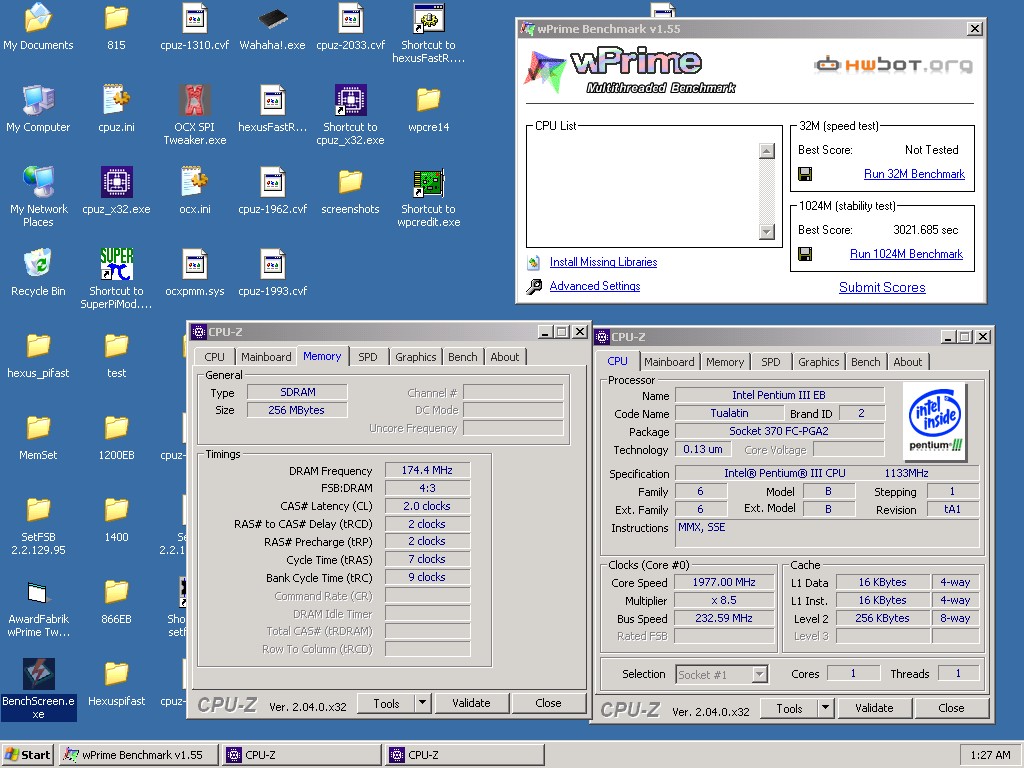Open Graphics tab in left CPU-Z window

[415, 357]
